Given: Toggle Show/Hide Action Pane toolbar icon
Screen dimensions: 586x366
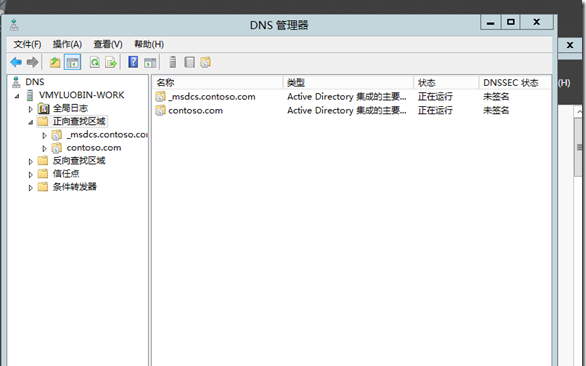Looking at the screenshot, I should (x=150, y=63).
